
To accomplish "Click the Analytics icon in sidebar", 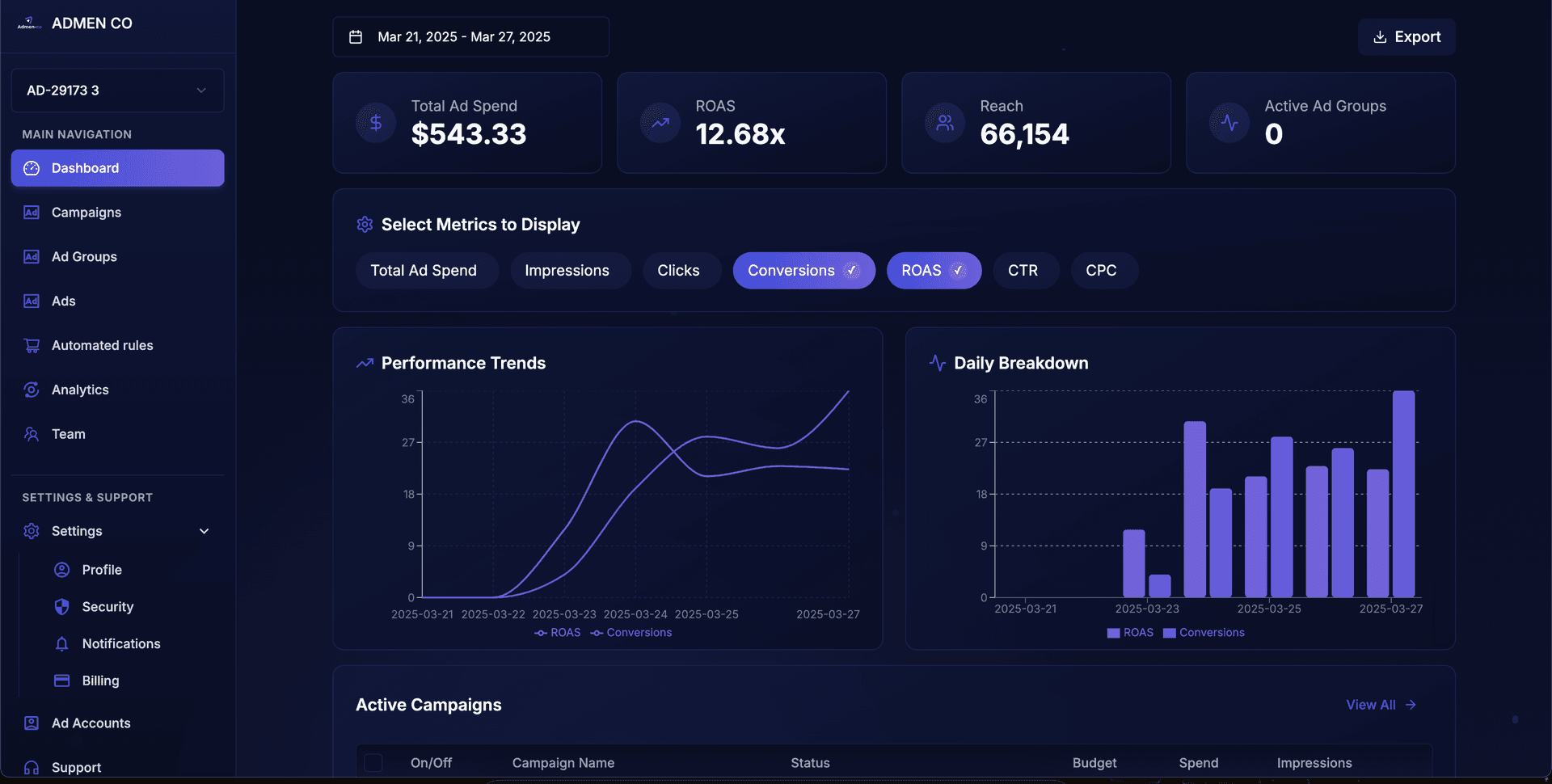I will (31, 389).
